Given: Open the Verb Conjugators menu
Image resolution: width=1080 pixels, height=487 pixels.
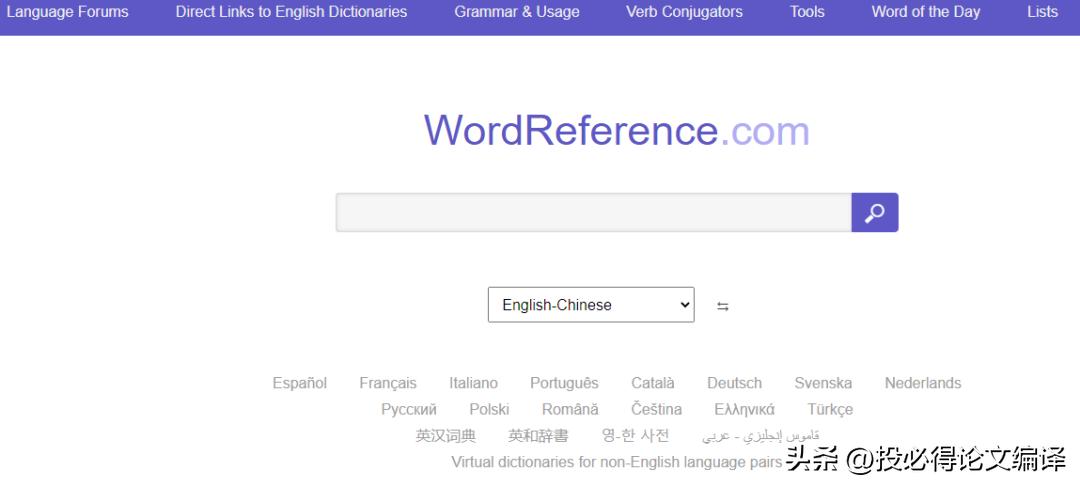Looking at the screenshot, I should (x=685, y=12).
